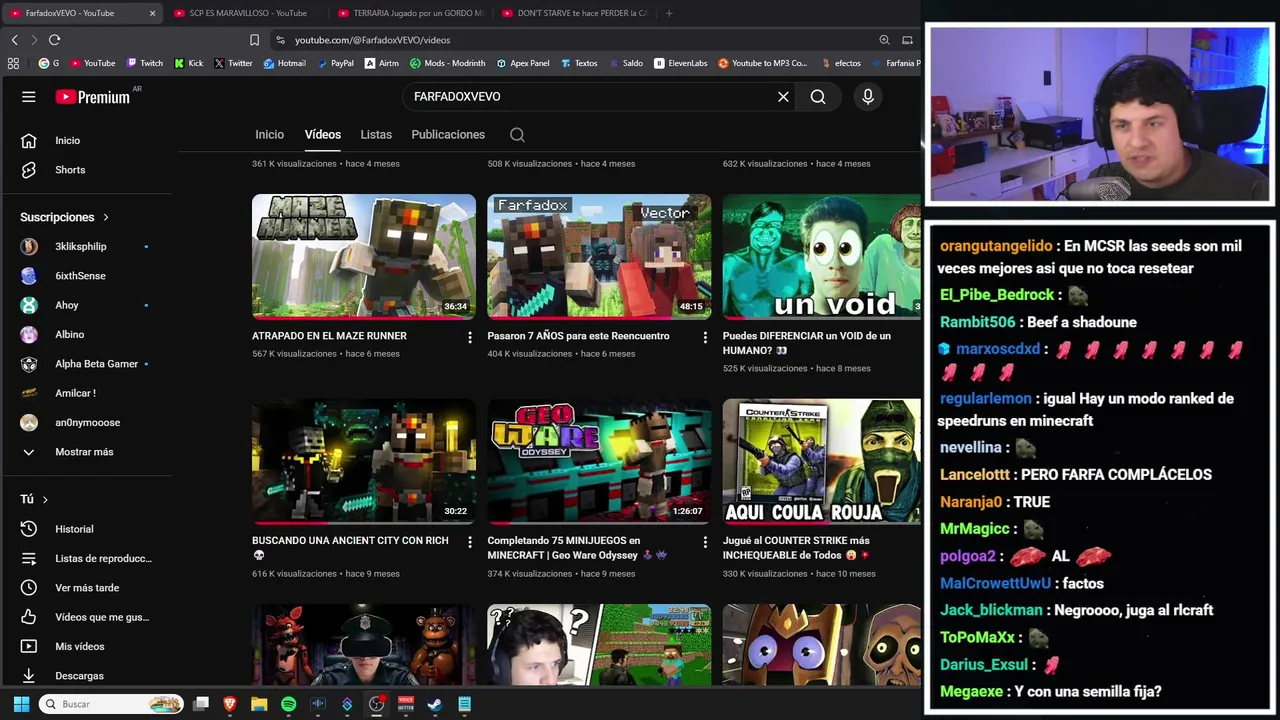Click the Windows taskbar Buscar search box
This screenshot has height=720, width=1280.
pos(111,704)
